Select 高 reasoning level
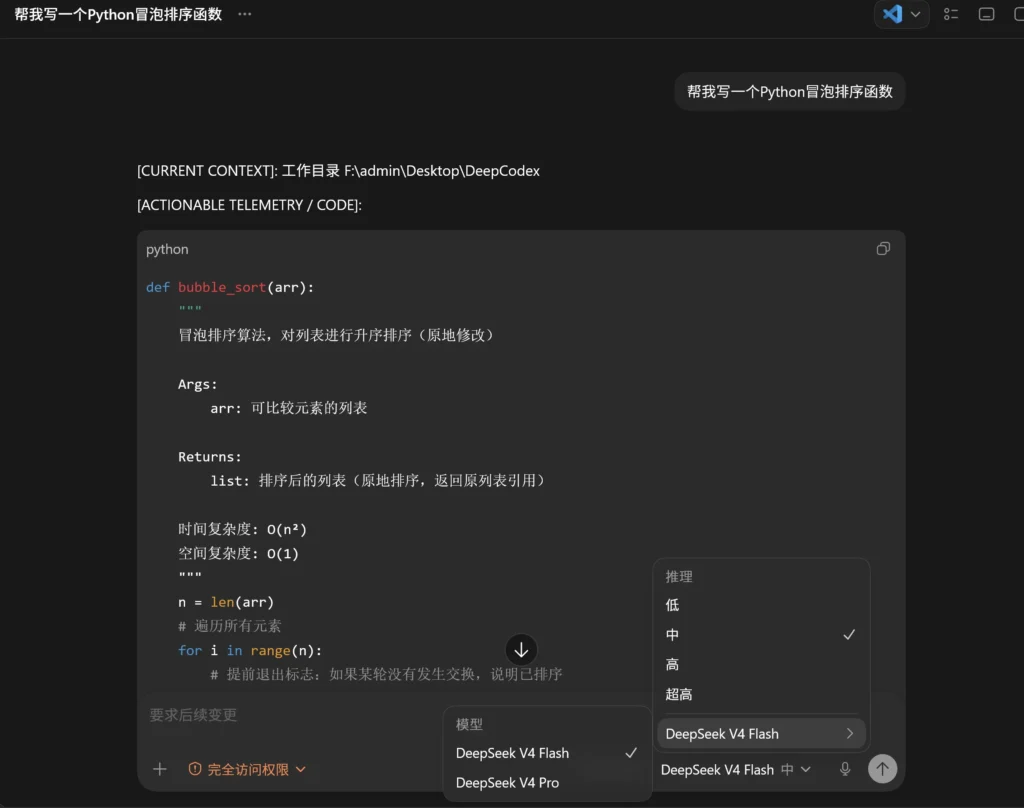The width and height of the screenshot is (1024, 808). 761,664
